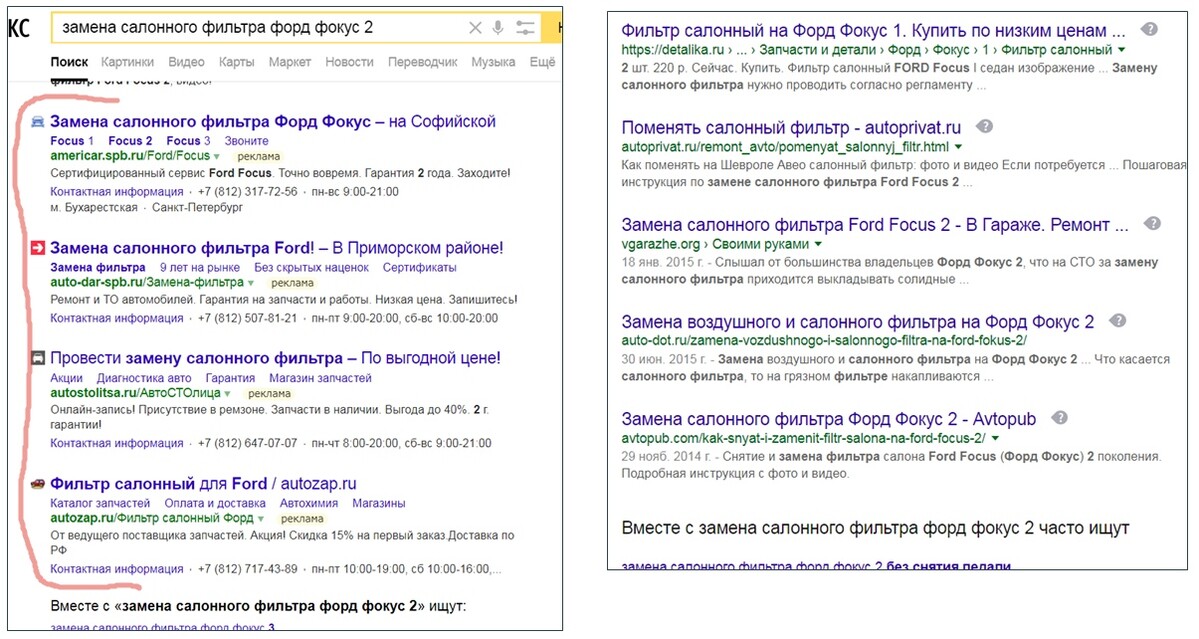Open dropdown arrow after detalika.ru breadcrumb

(1122, 50)
